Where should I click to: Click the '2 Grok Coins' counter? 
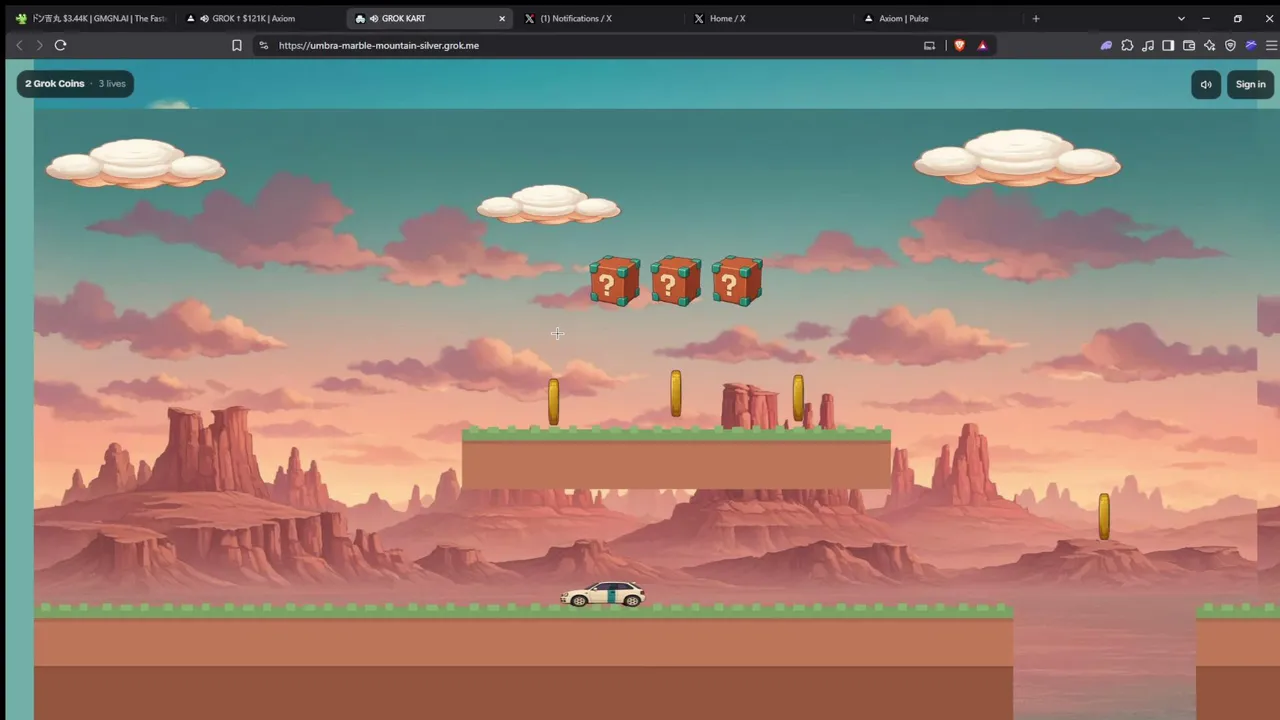click(55, 84)
